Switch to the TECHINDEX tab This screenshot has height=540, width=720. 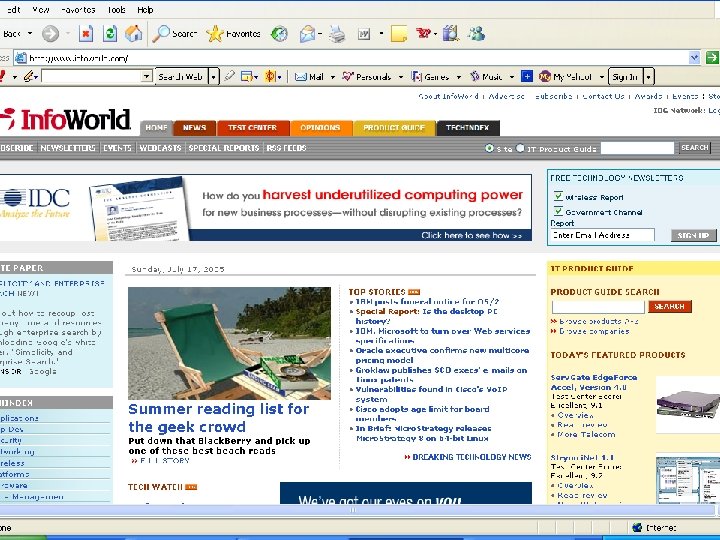(x=468, y=128)
